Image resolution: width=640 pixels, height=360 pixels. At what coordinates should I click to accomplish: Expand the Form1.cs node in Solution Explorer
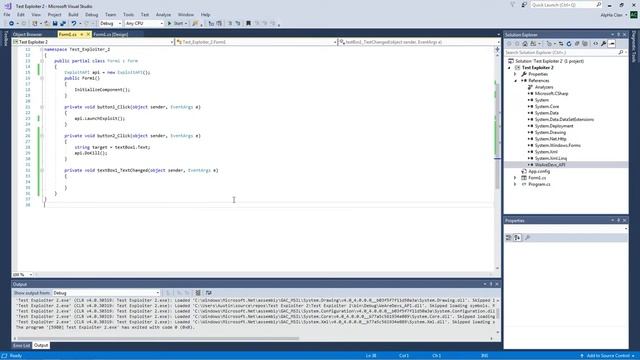[516, 178]
